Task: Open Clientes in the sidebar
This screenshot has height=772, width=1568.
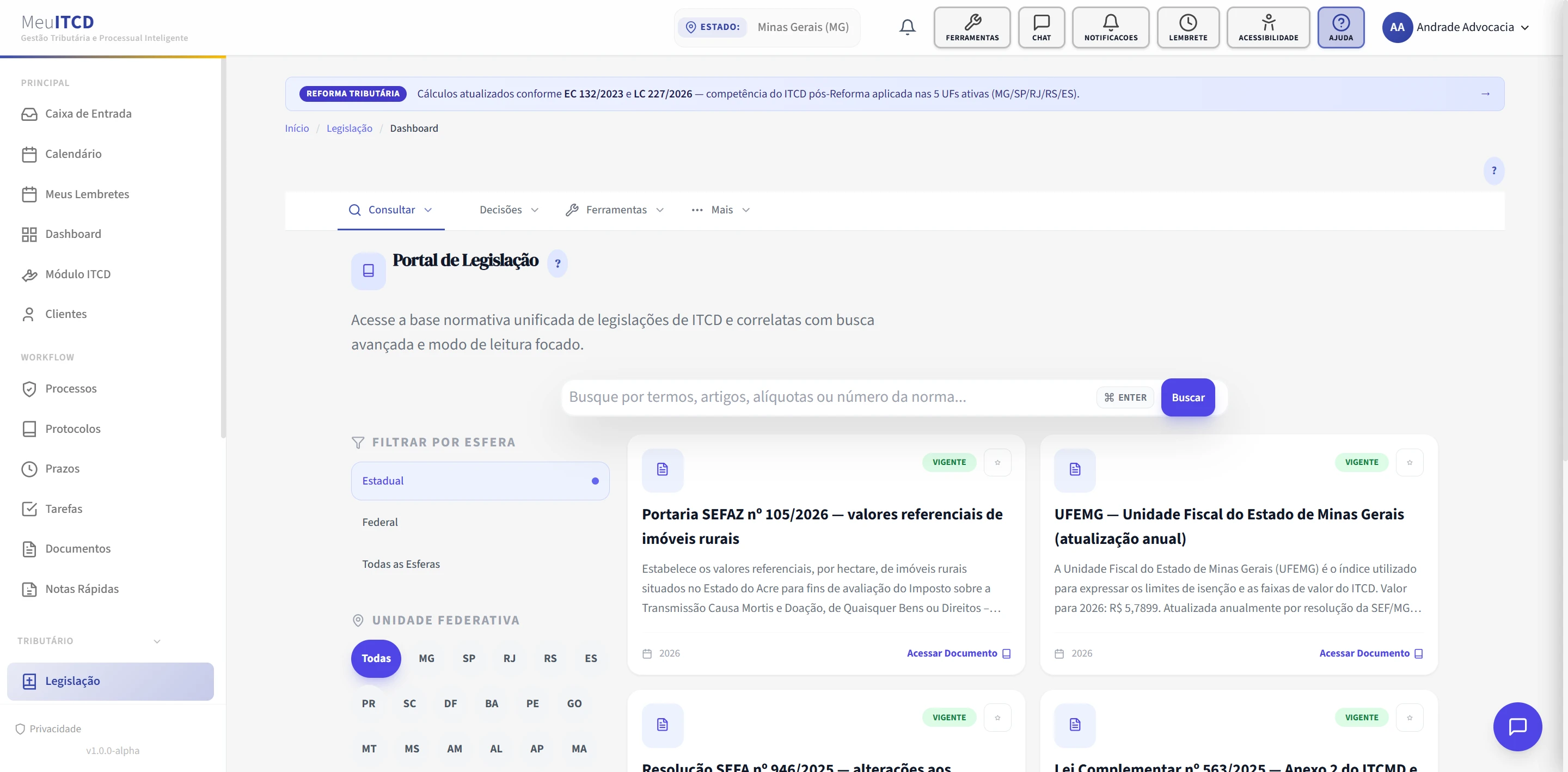Action: [111, 314]
